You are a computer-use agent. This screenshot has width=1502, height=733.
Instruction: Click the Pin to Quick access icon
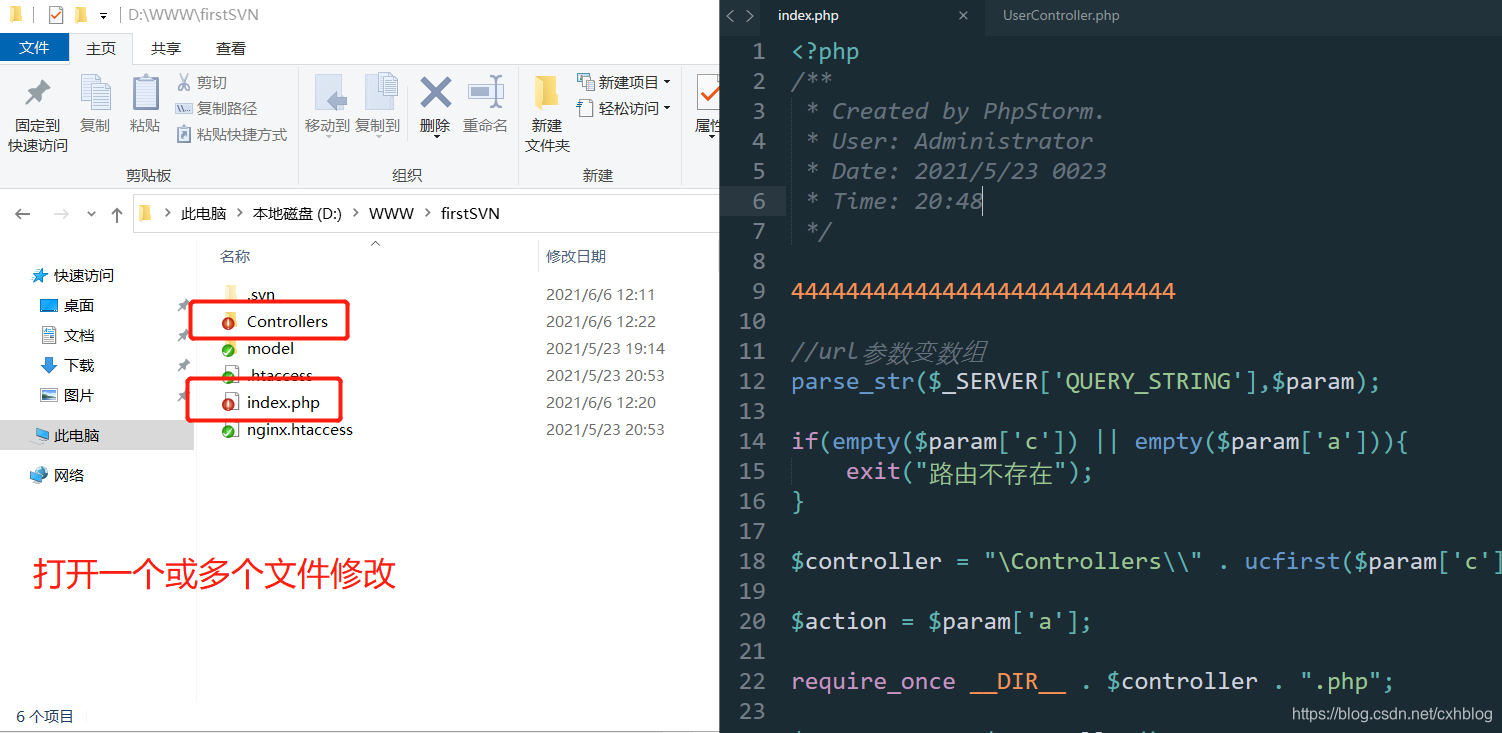[x=38, y=94]
